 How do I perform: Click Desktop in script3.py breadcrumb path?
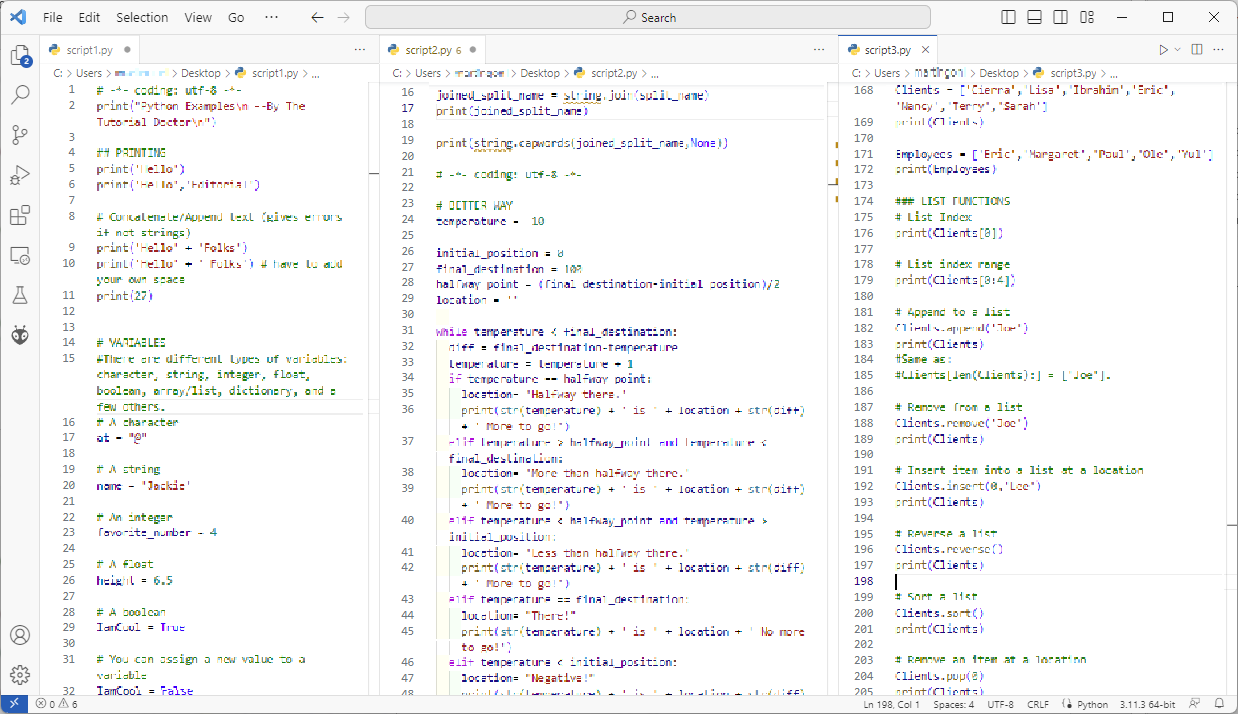pos(999,73)
